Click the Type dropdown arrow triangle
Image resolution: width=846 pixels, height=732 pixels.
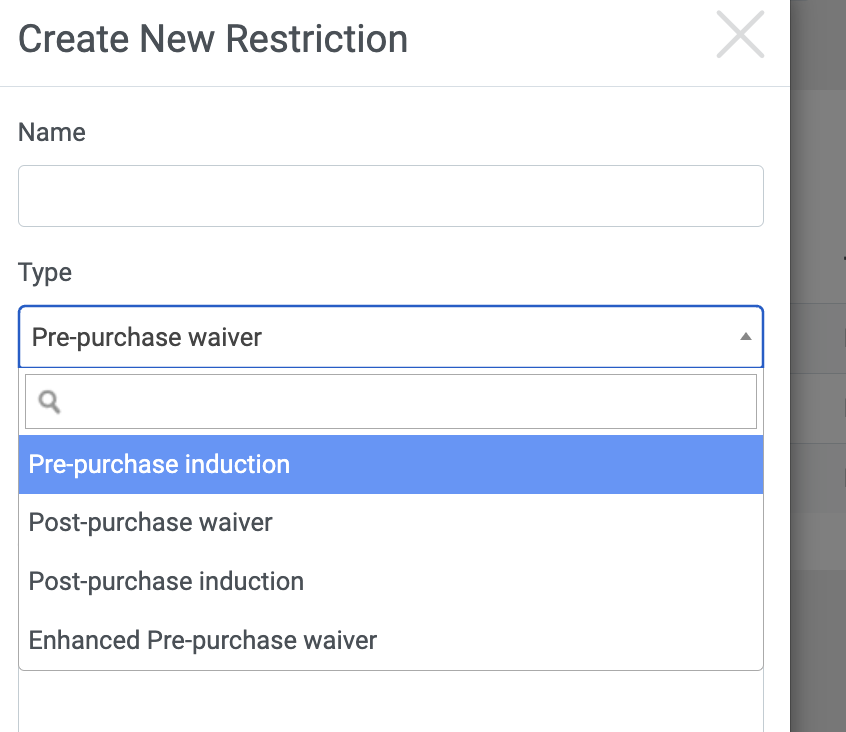(x=745, y=337)
